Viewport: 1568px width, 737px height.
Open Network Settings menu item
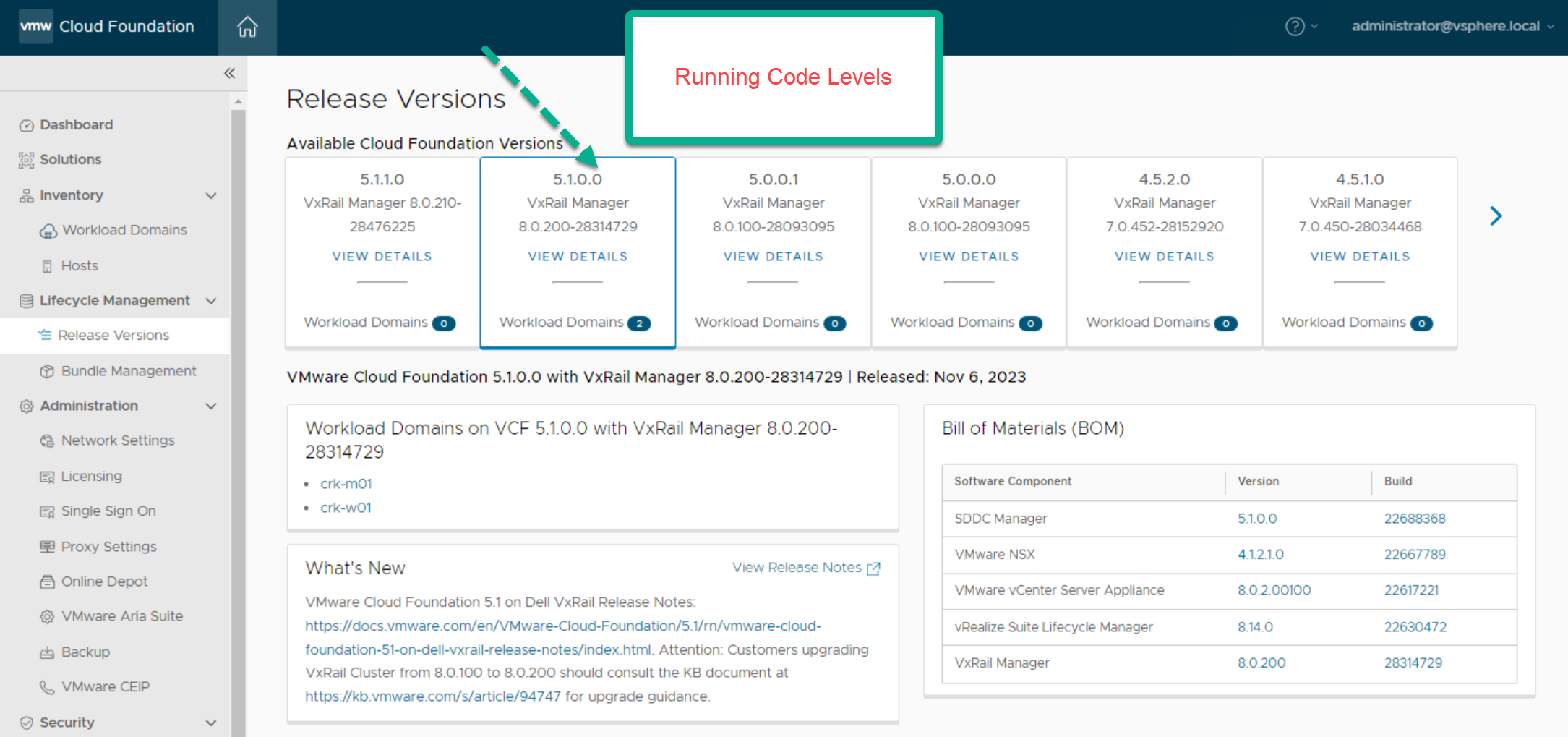pos(118,440)
